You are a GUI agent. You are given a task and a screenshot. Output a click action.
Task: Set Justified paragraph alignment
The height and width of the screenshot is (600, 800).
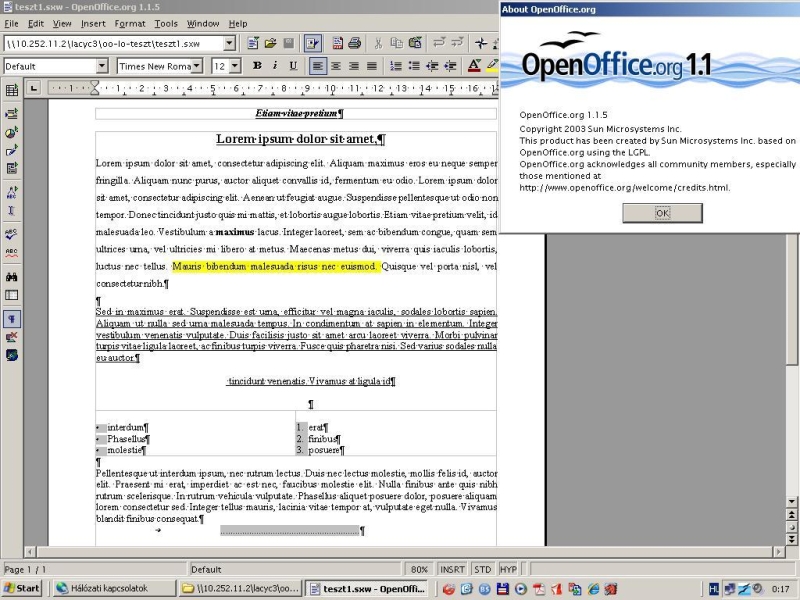click(x=372, y=66)
